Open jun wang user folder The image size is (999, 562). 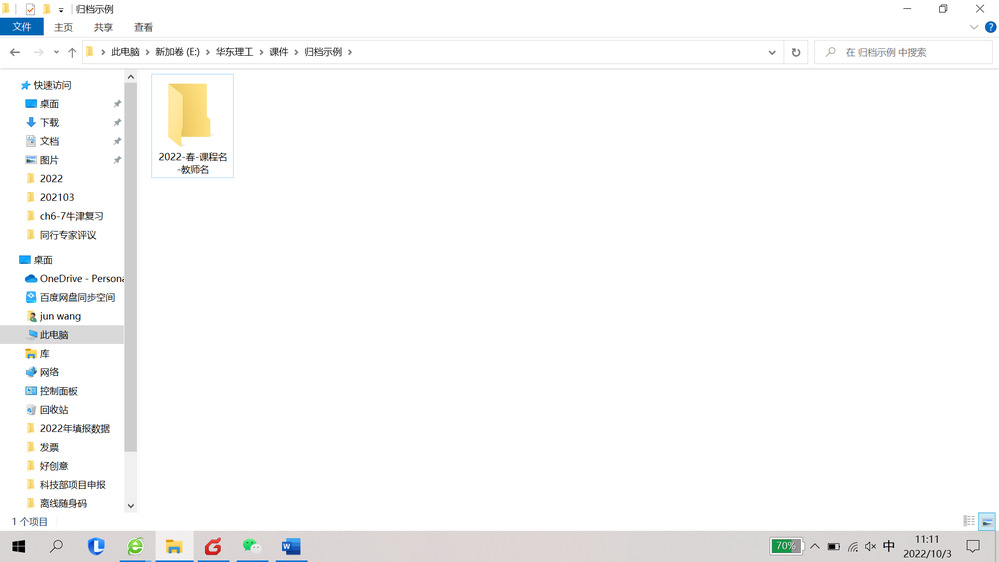click(x=60, y=316)
